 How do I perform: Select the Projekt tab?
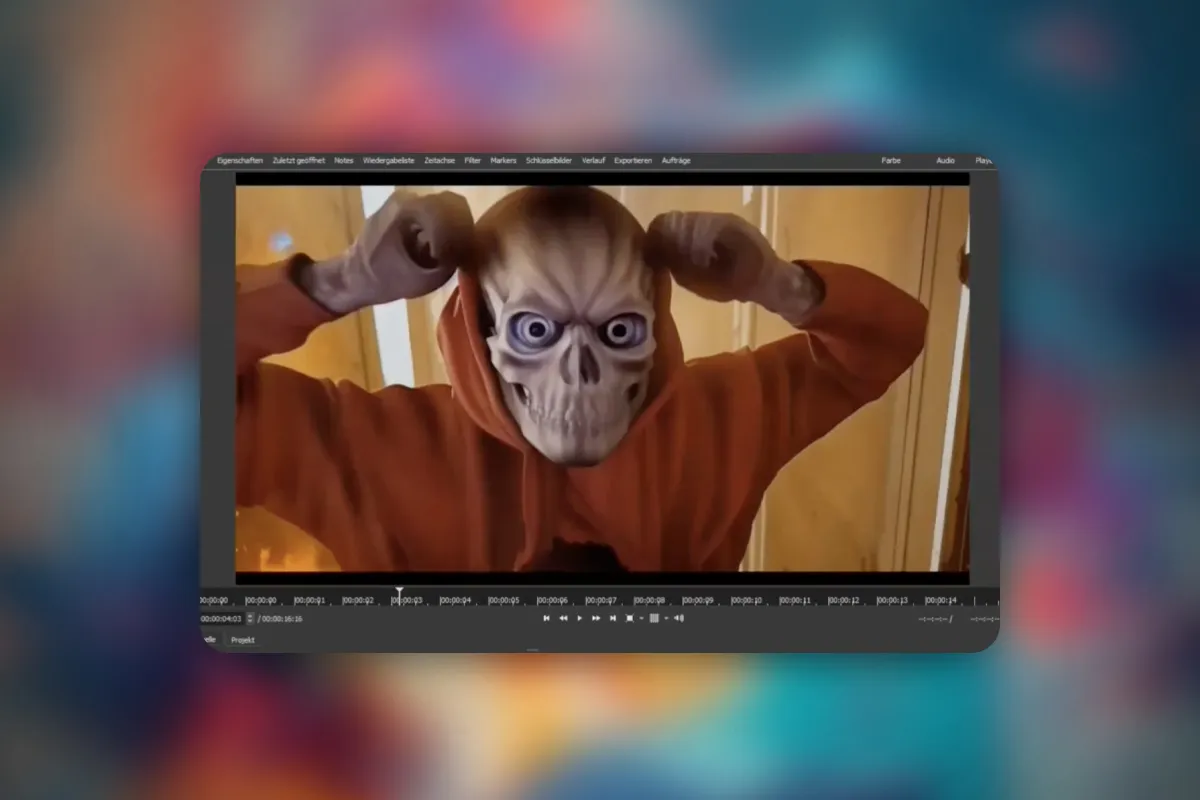pos(242,639)
